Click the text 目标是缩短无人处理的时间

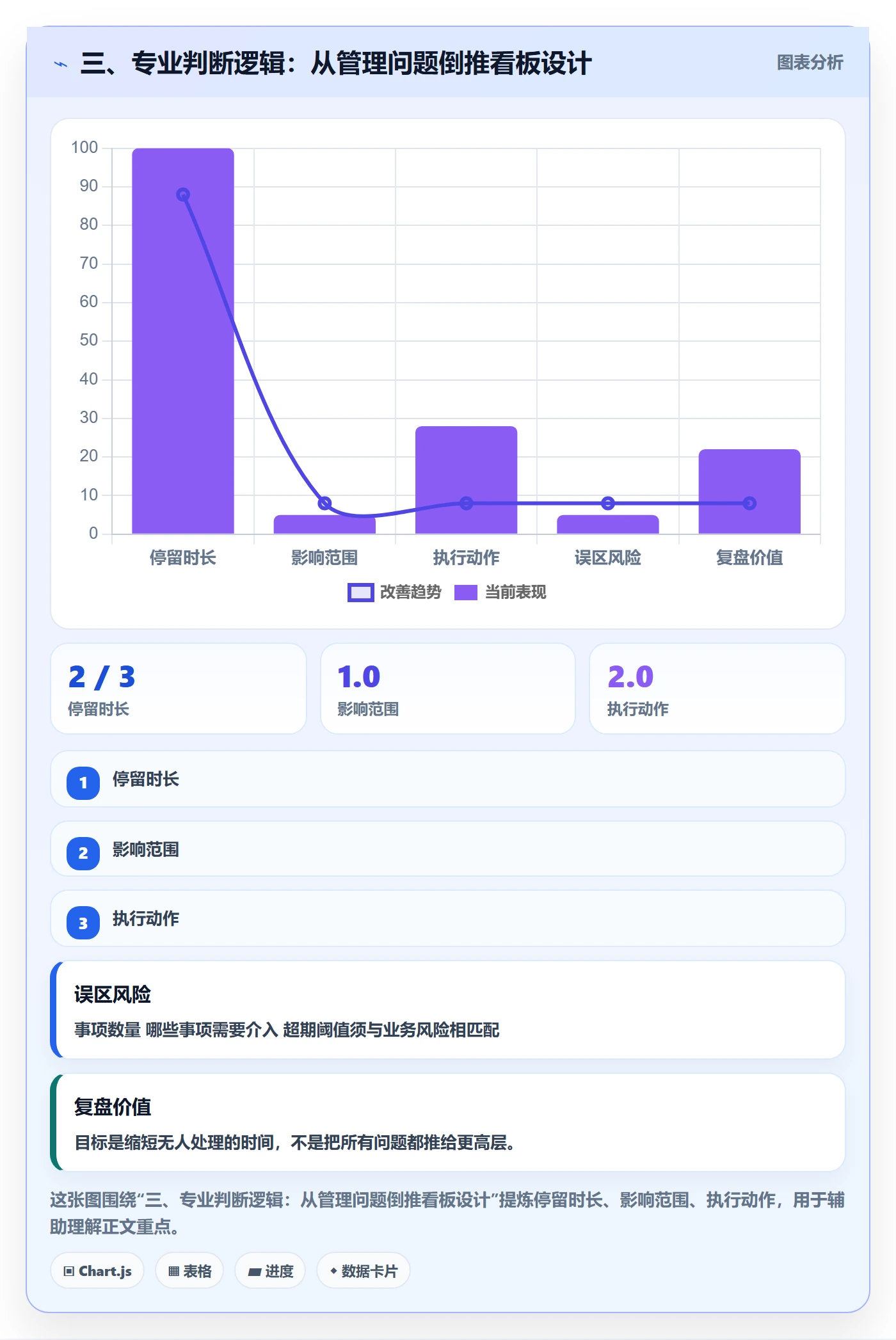175,1143
